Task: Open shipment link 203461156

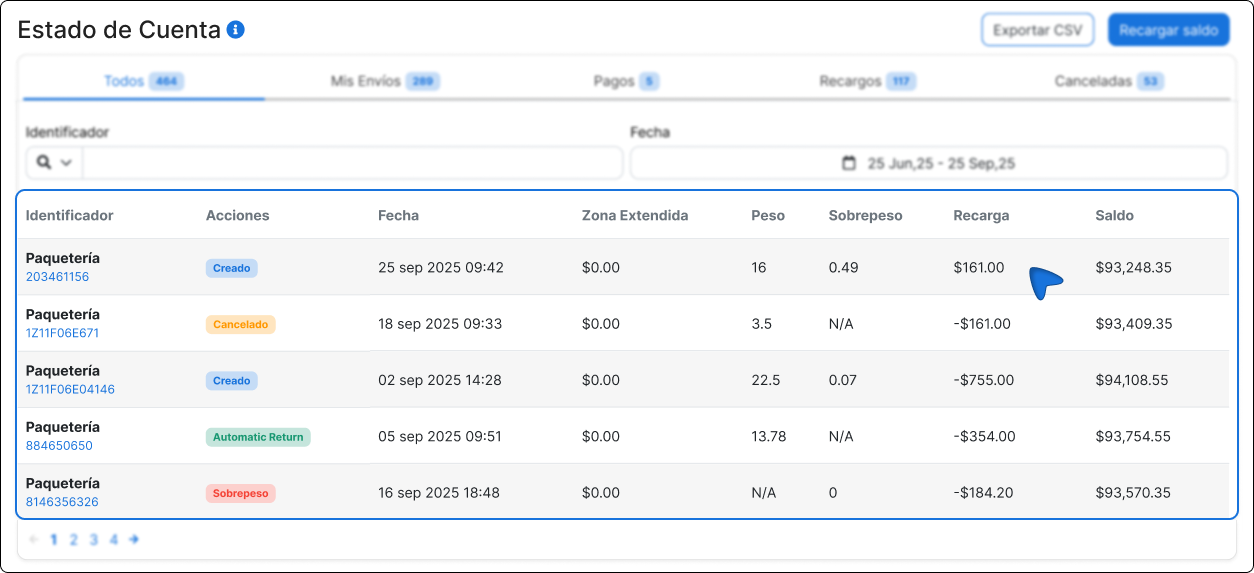Action: 57,277
